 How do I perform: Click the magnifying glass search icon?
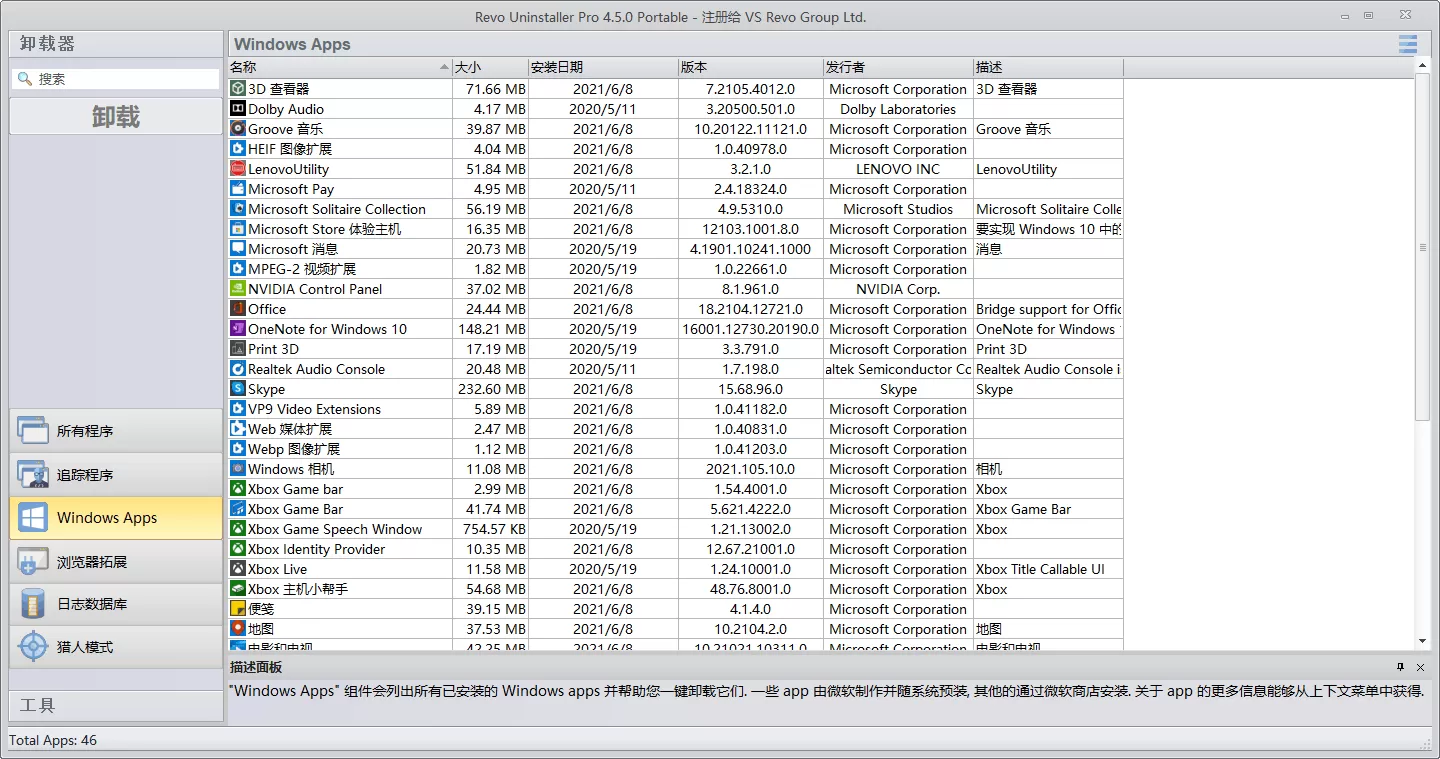tap(24, 76)
